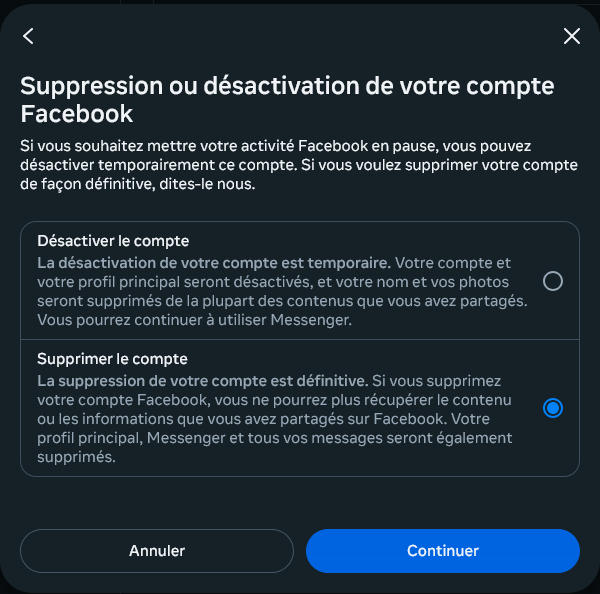Cancel with the Annuler button

click(x=157, y=551)
